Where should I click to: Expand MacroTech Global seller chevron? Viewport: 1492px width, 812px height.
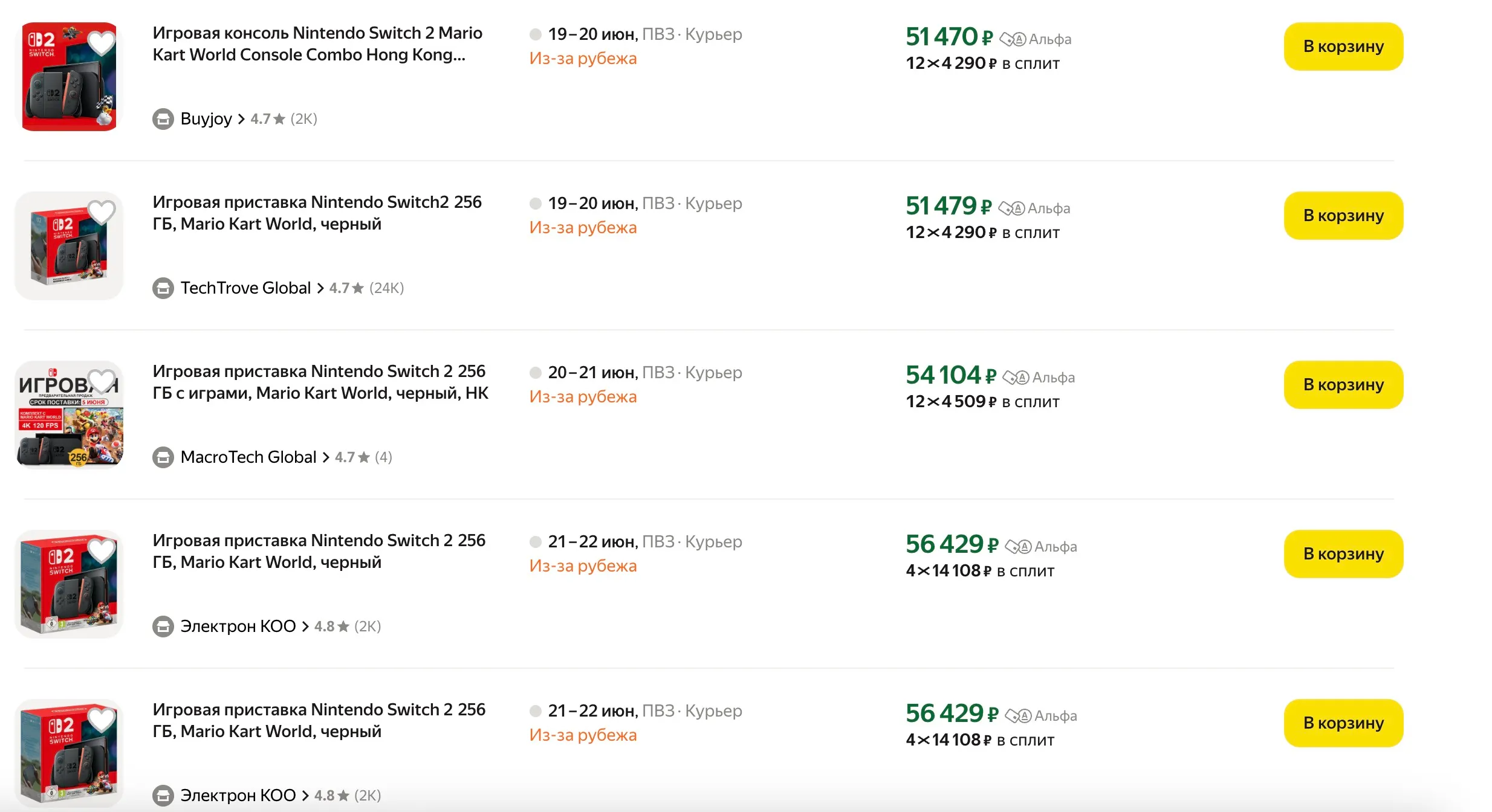tap(326, 457)
